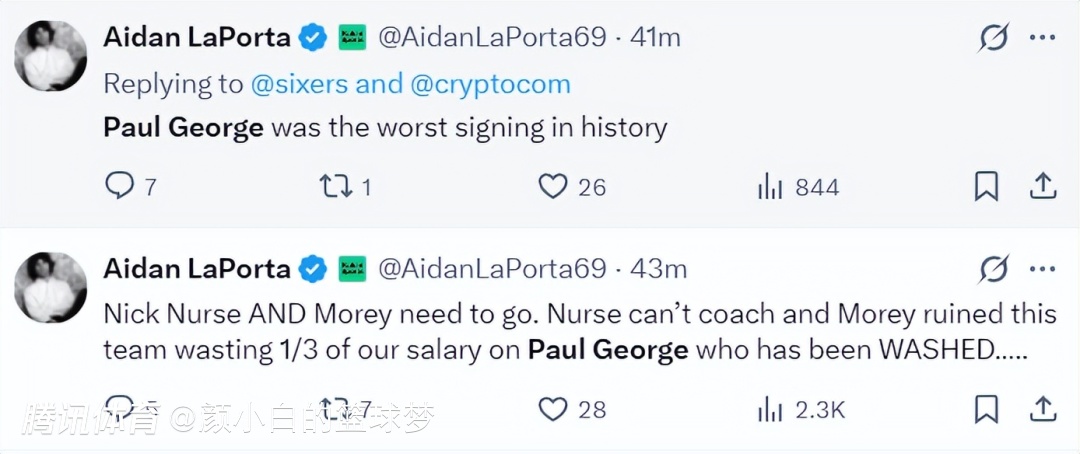
Task: Bookmark the Nick Nurse tweet
Action: tap(986, 409)
